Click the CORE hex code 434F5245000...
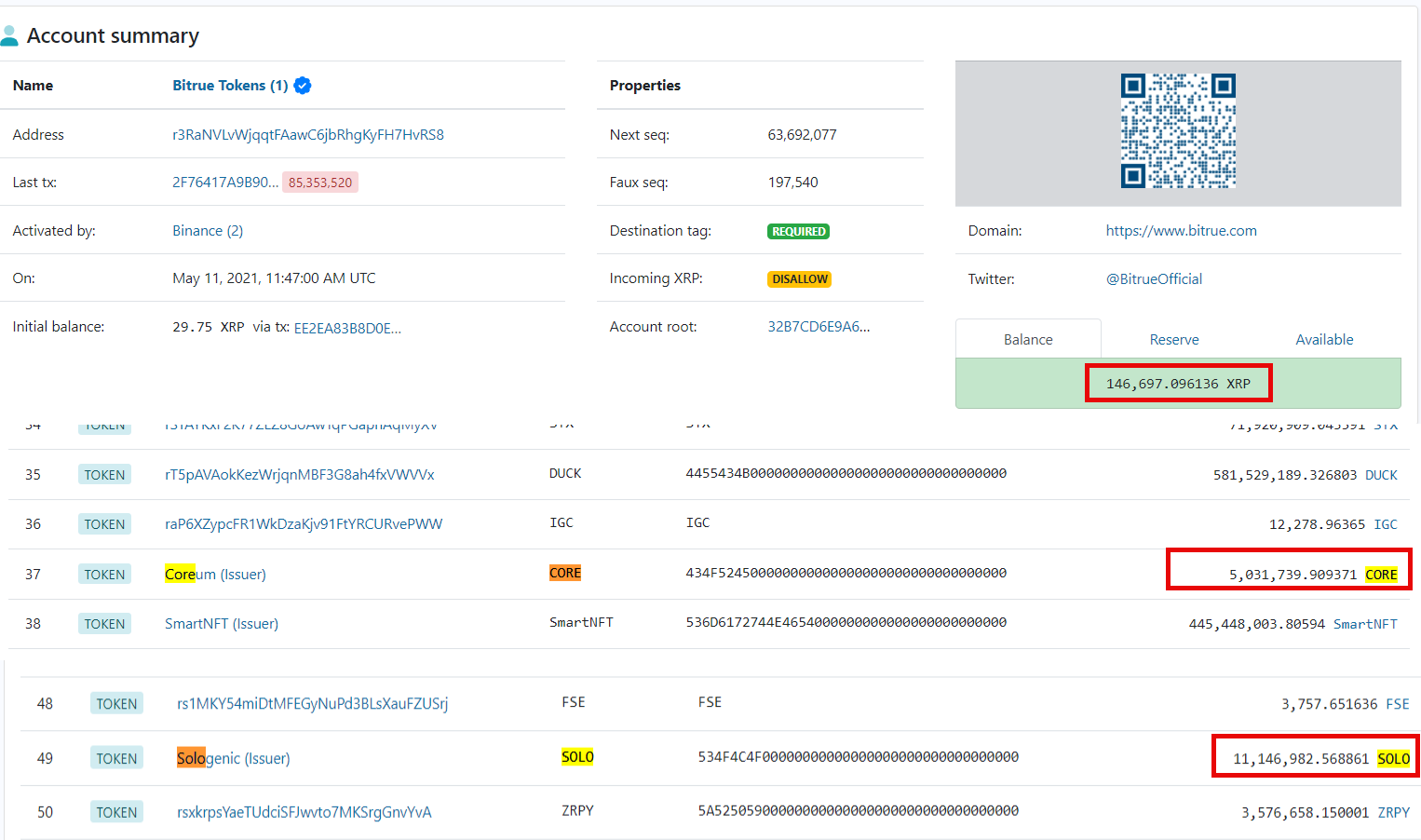The image size is (1421, 840). point(846,573)
